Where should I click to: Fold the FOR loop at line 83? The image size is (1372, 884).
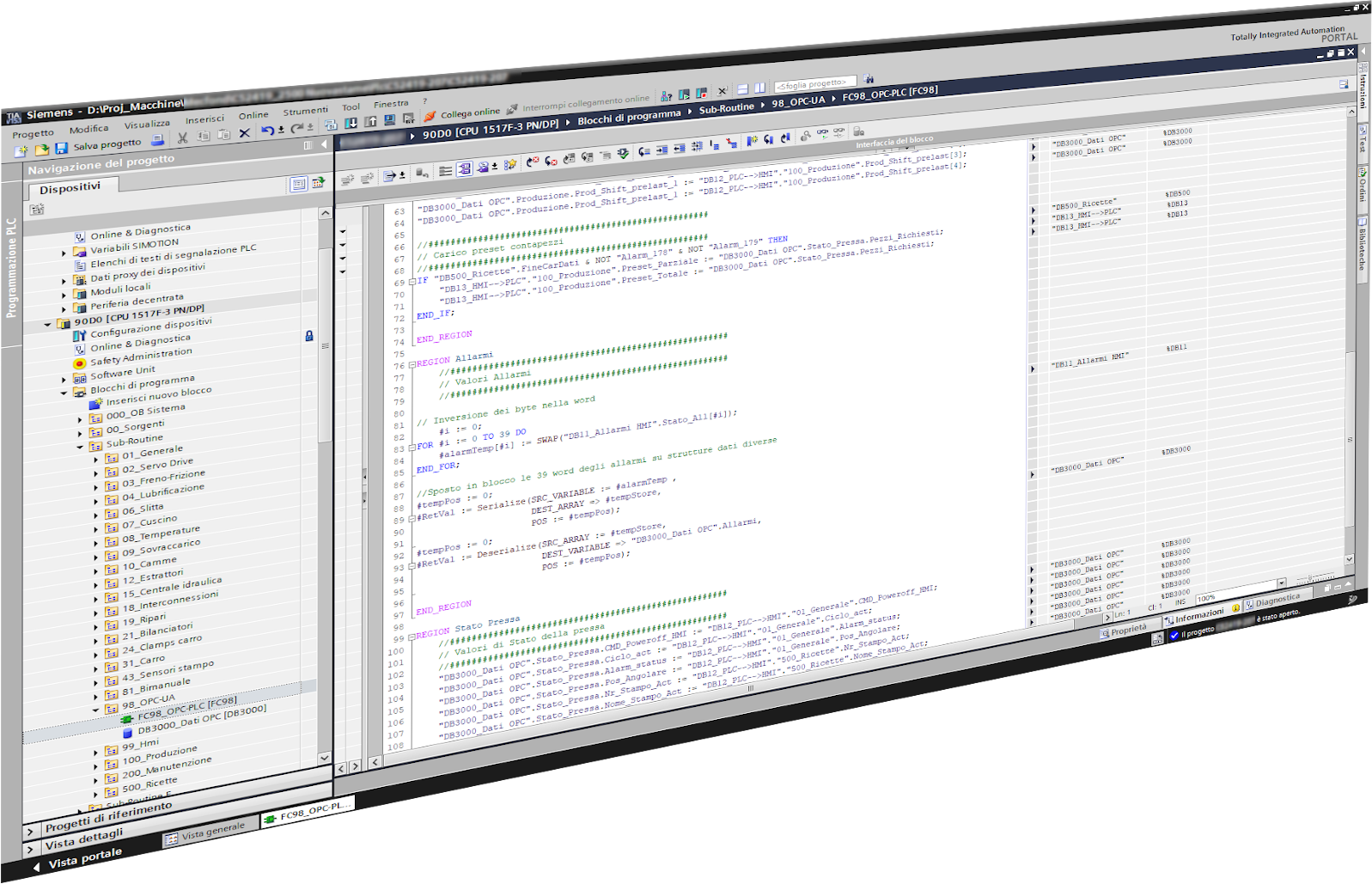click(412, 448)
